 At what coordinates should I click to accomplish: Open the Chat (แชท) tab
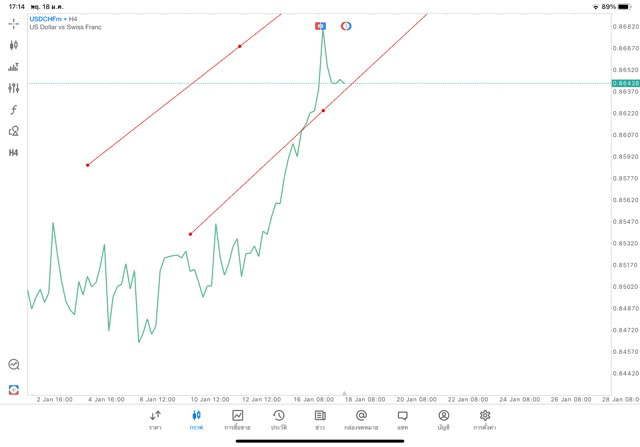pos(402,419)
